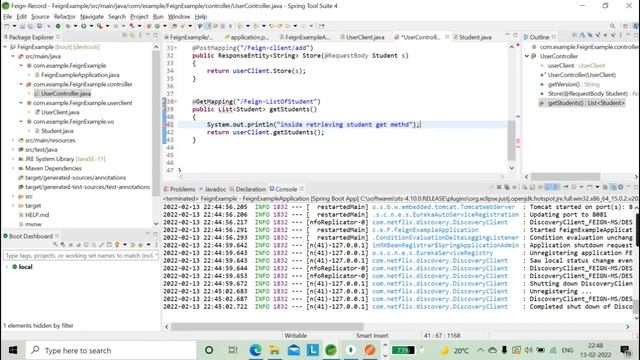
Task: Toggle Word Wrap in Console toolbar
Action: tap(540, 187)
